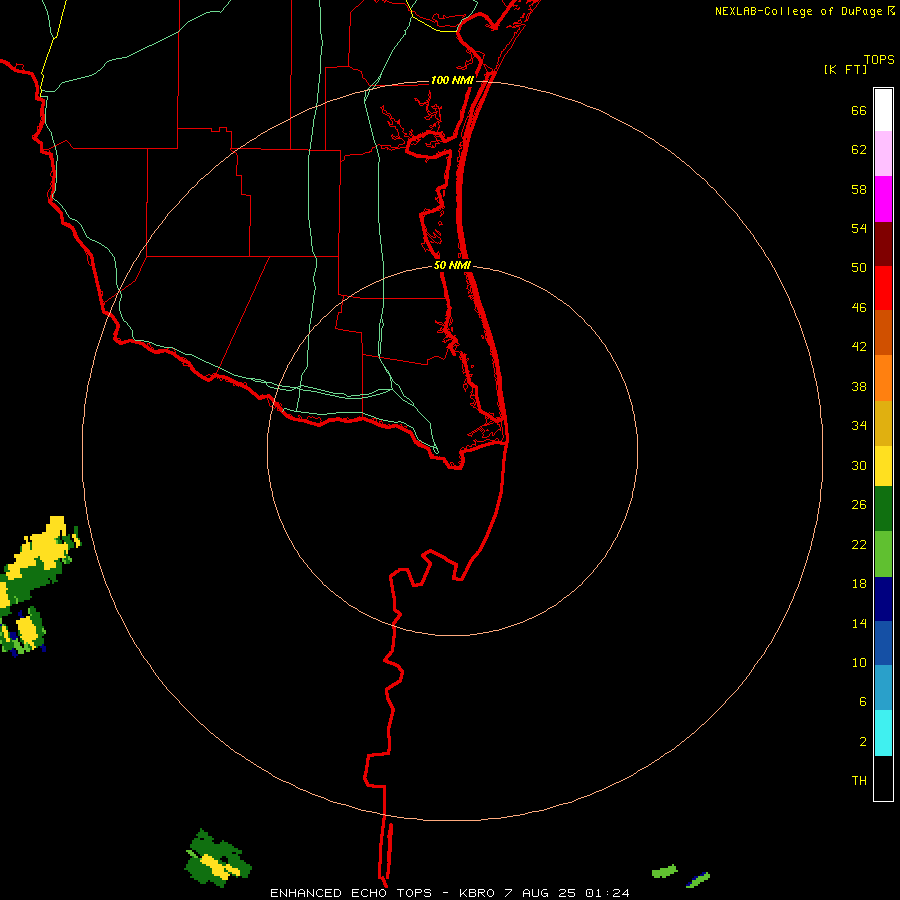Click the '30' legend value label
The image size is (900, 900).
859,465
